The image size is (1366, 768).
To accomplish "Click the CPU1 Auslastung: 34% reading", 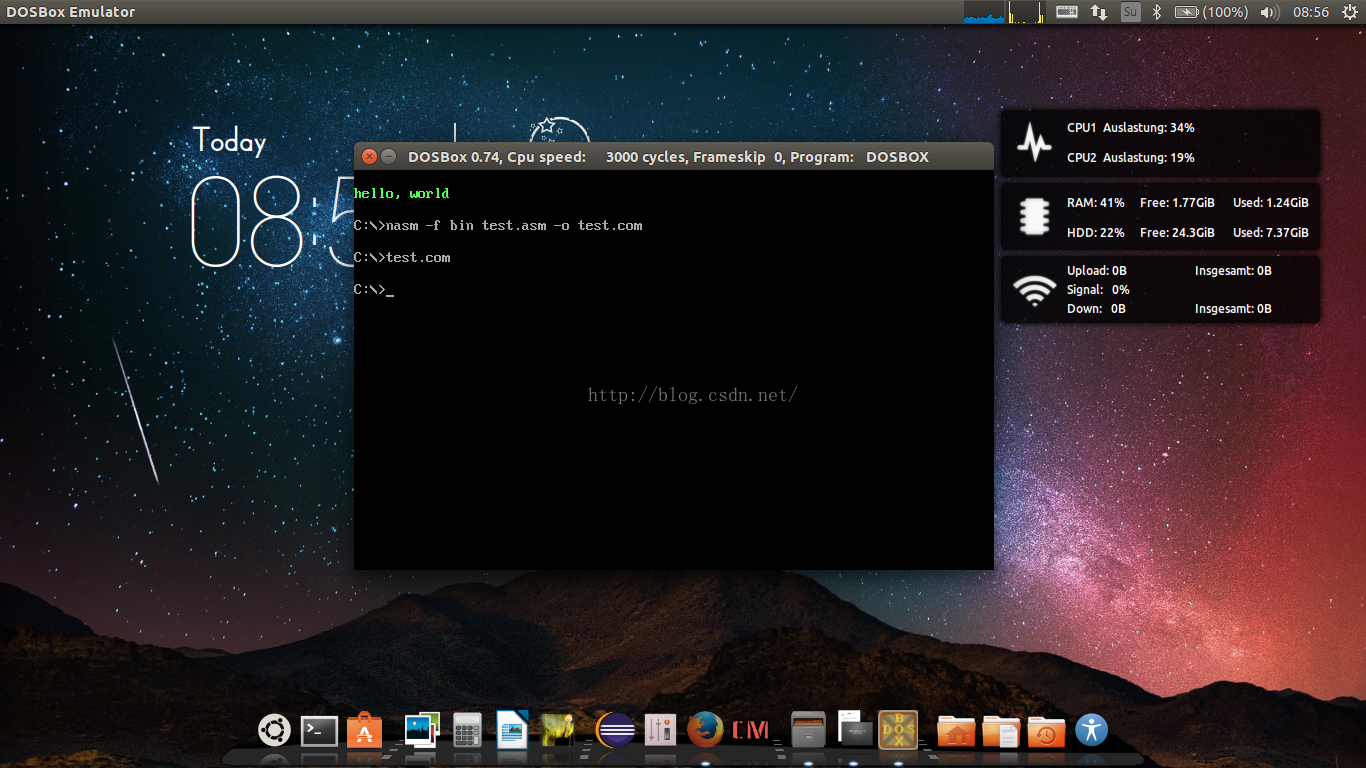I will (1131, 128).
